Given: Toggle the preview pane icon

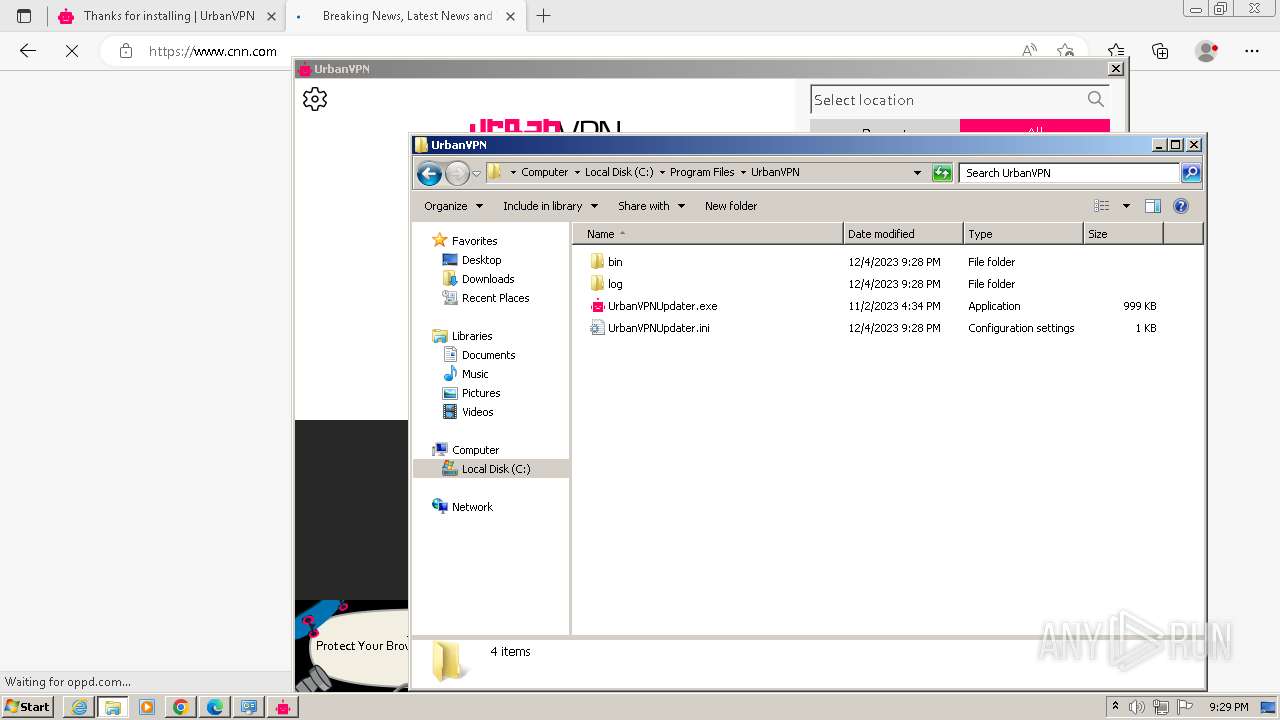Looking at the screenshot, I should click(x=1152, y=206).
